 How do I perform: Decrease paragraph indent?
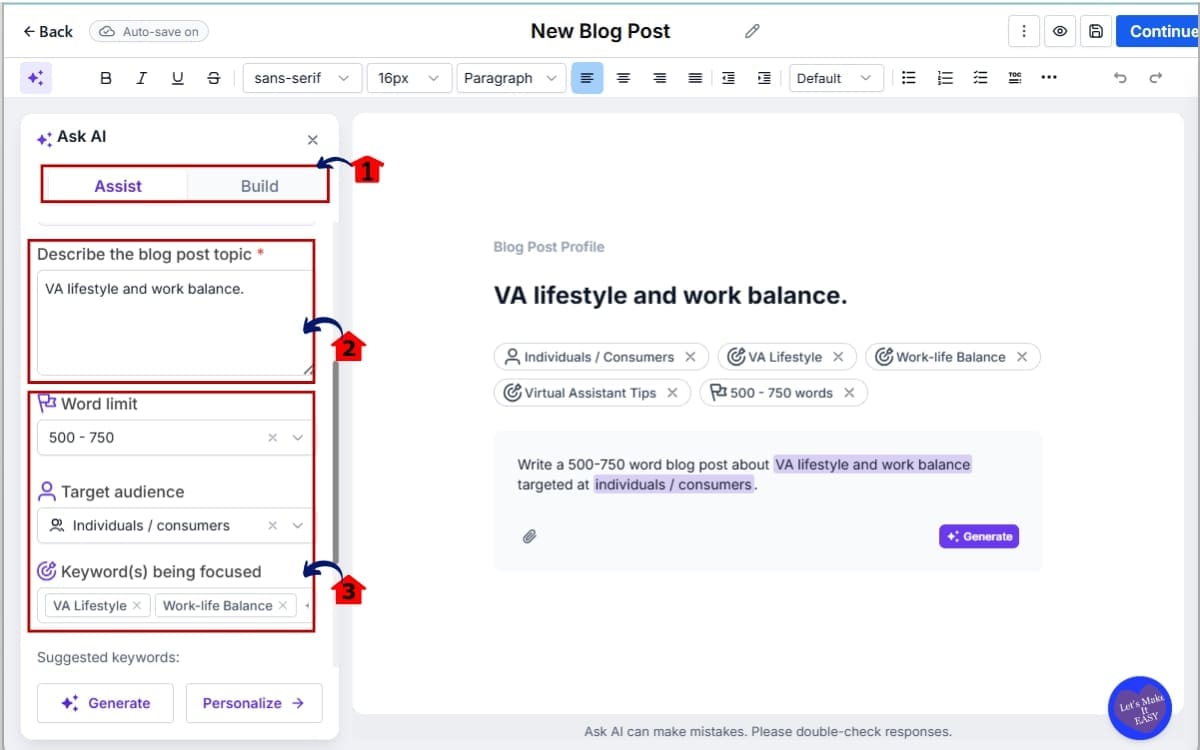pos(729,78)
